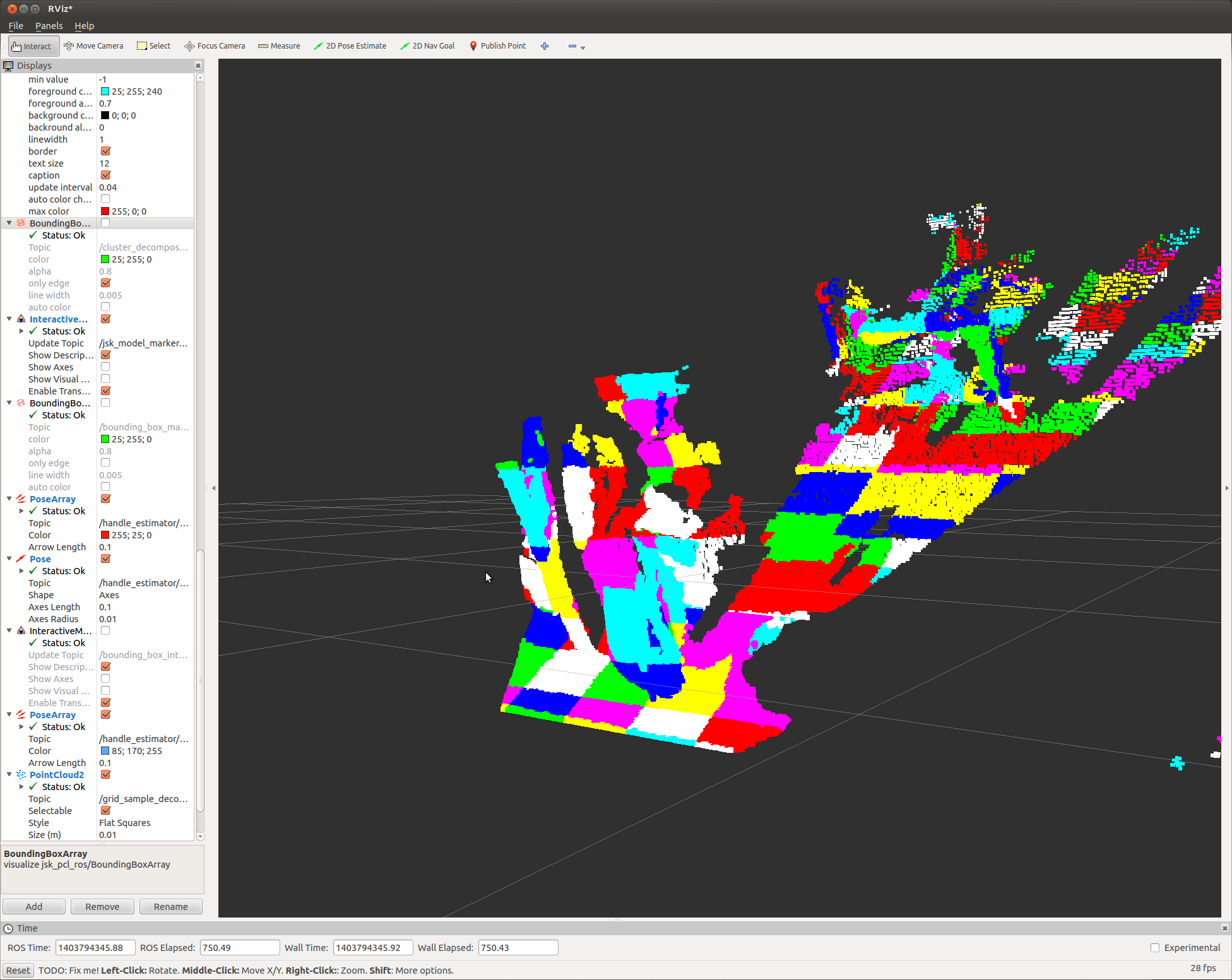Enable the auto color change checkbox
Image resolution: width=1232 pixels, height=980 pixels.
(105, 199)
